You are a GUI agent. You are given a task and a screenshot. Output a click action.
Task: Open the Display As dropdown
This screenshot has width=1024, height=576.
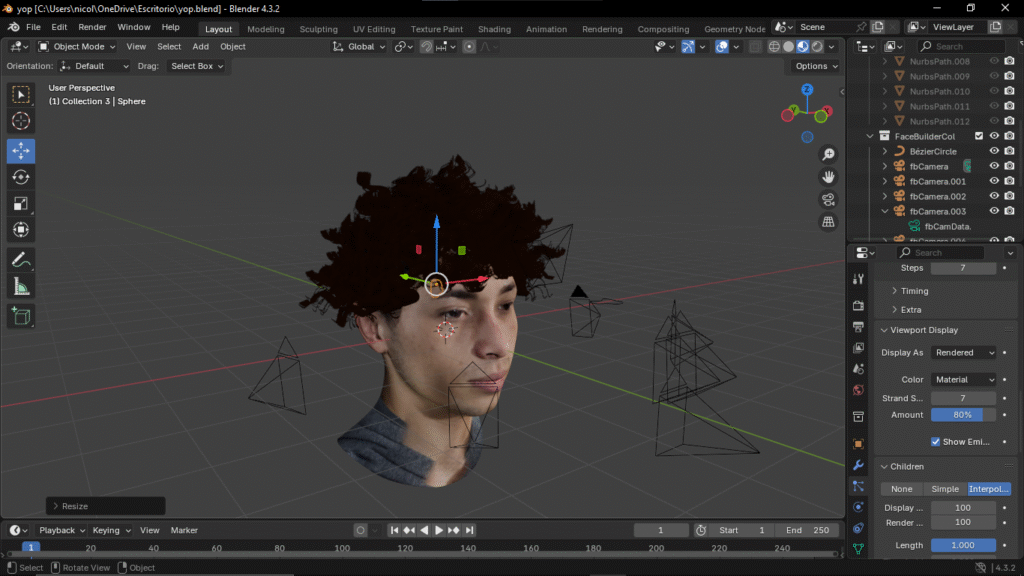[964, 353]
